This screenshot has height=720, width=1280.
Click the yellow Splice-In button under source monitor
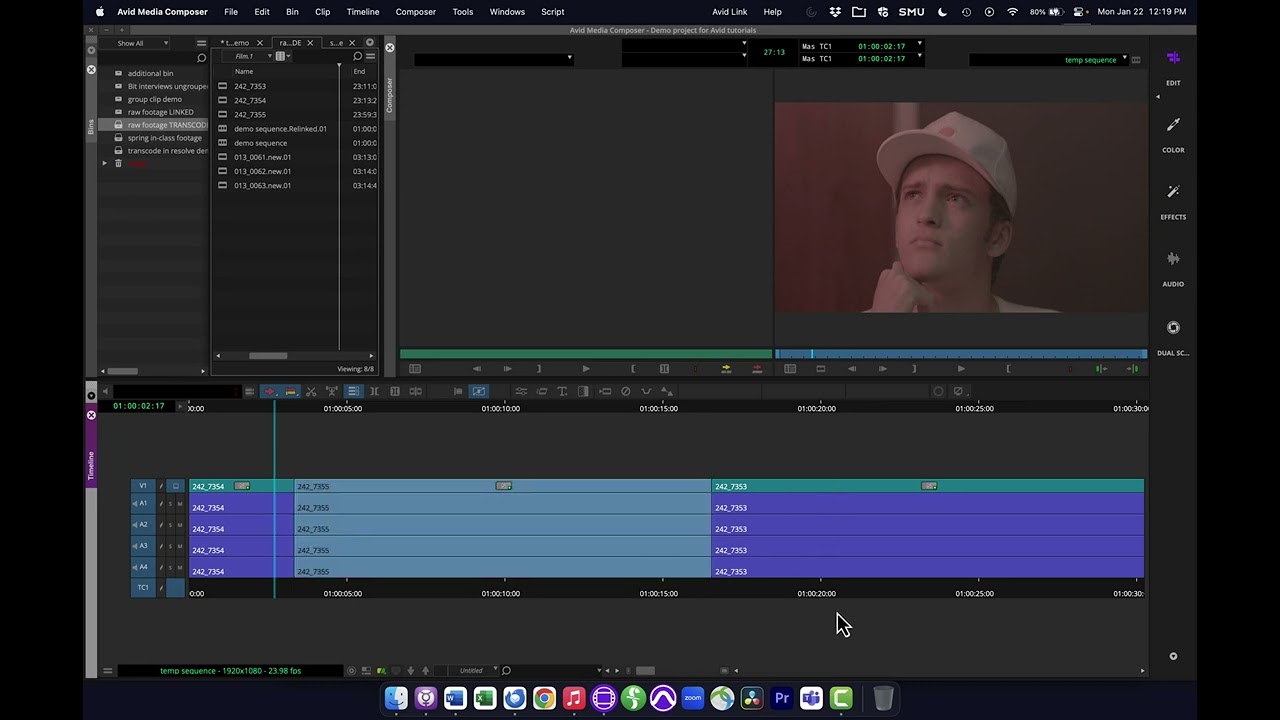(726, 369)
